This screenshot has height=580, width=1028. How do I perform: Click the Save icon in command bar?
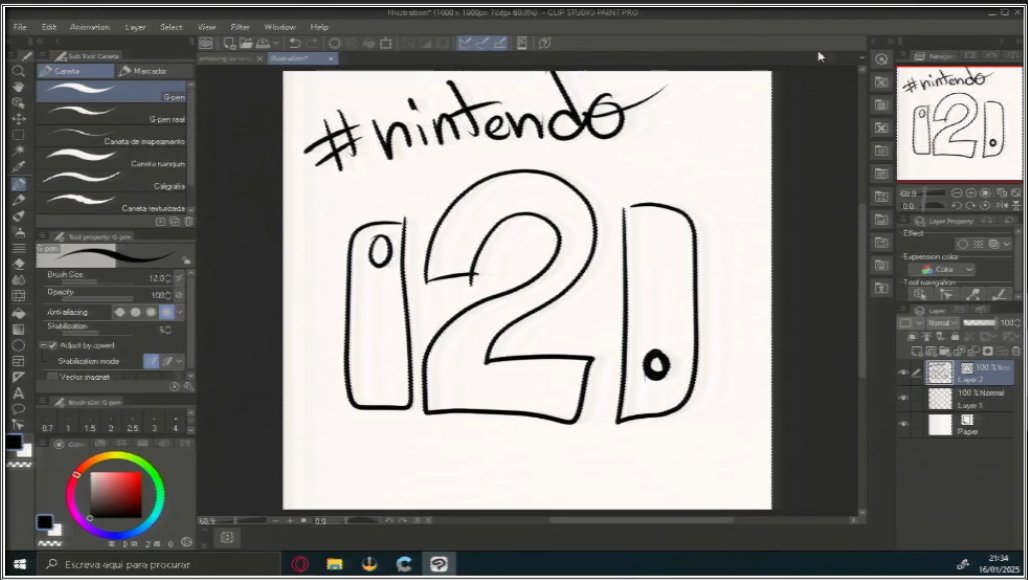coord(262,43)
